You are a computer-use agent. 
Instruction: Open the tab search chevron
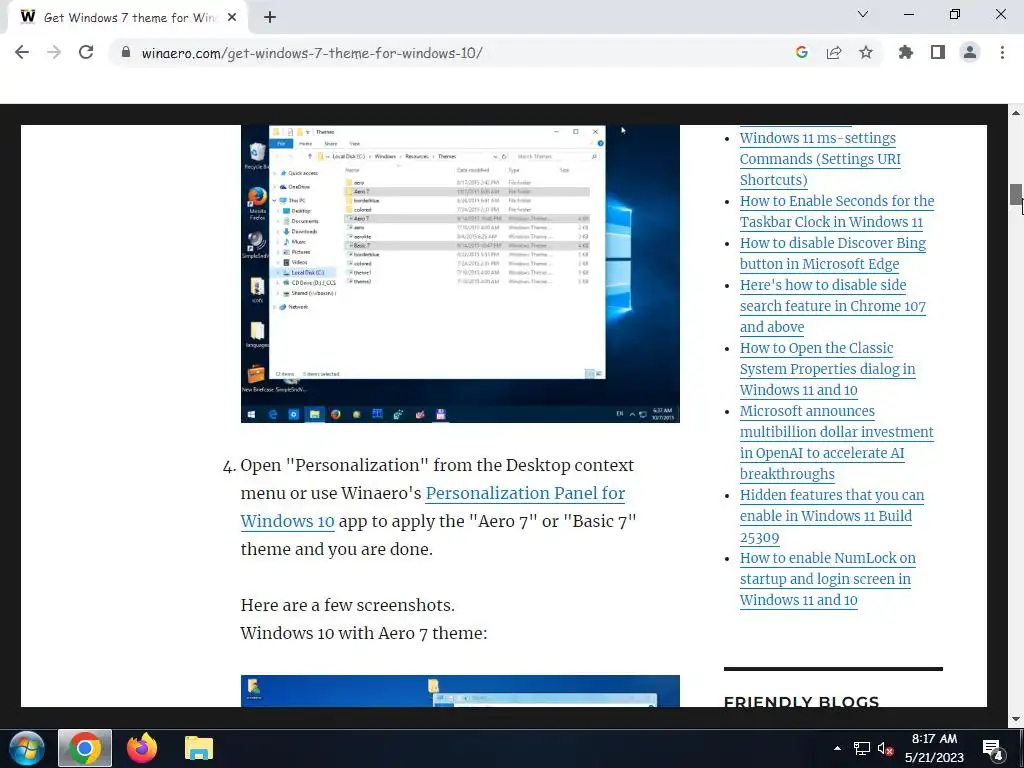click(x=863, y=14)
